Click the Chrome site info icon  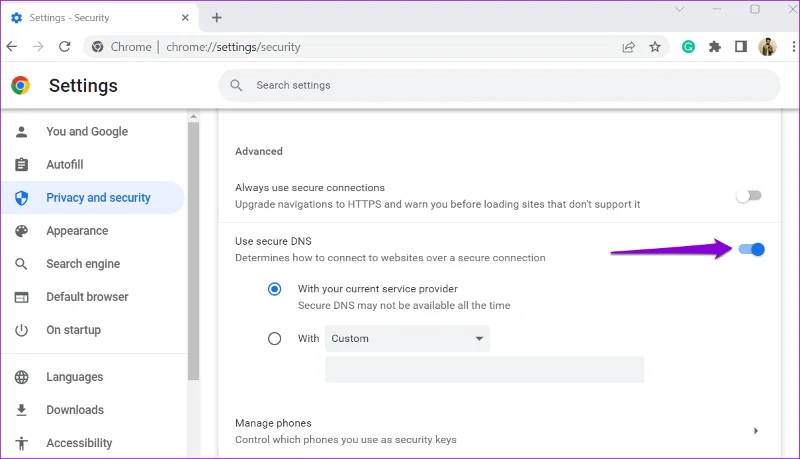pos(97,47)
